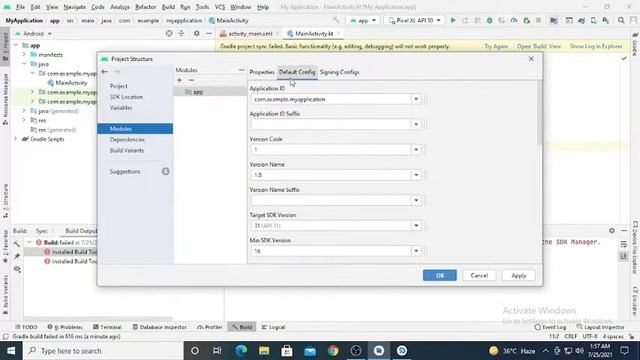Image resolution: width=640 pixels, height=360 pixels.
Task: Collapse the Build: failed tree node
Action: click(x=29, y=242)
